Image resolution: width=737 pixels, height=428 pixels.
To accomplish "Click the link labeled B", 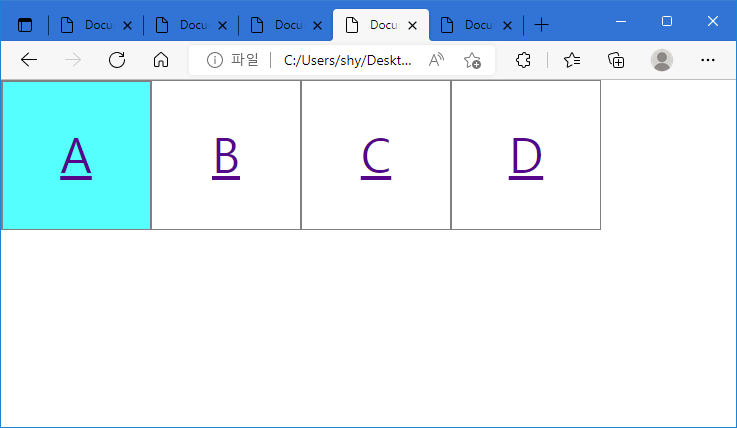I will coord(226,156).
